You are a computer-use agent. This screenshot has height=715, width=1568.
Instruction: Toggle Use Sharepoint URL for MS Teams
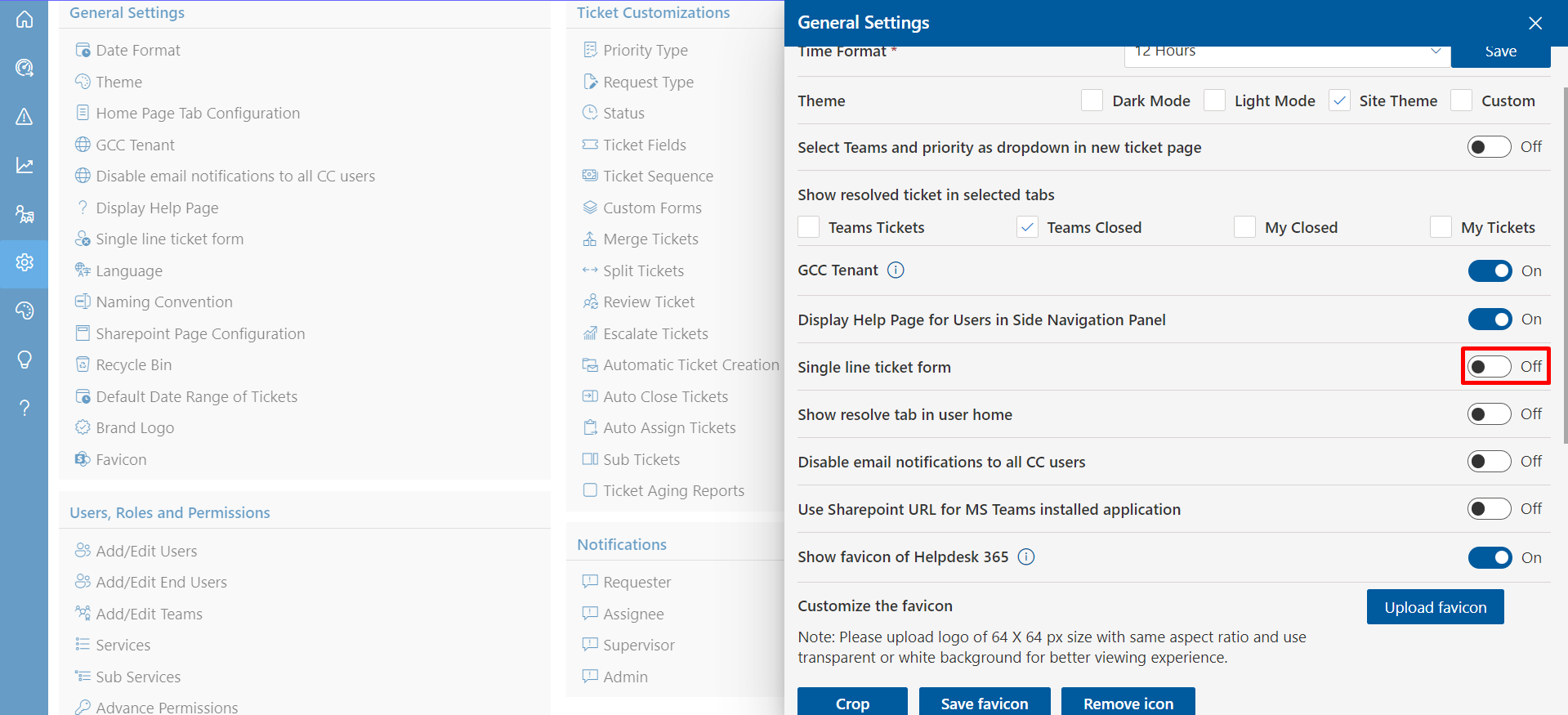(1489, 509)
